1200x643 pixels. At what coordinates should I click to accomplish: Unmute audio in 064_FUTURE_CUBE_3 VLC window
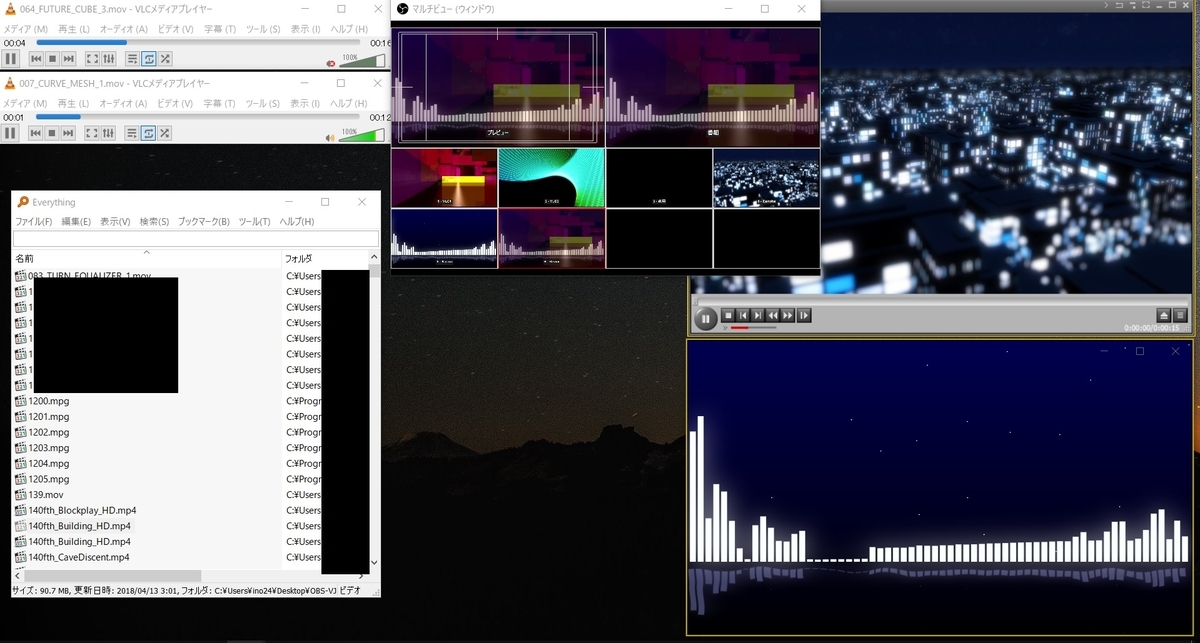(332, 62)
